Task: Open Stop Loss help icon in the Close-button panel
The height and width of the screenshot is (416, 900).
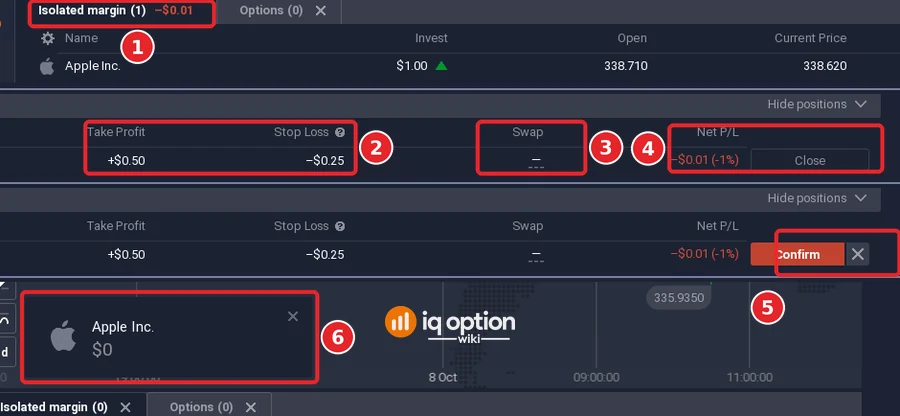Action: click(x=340, y=133)
